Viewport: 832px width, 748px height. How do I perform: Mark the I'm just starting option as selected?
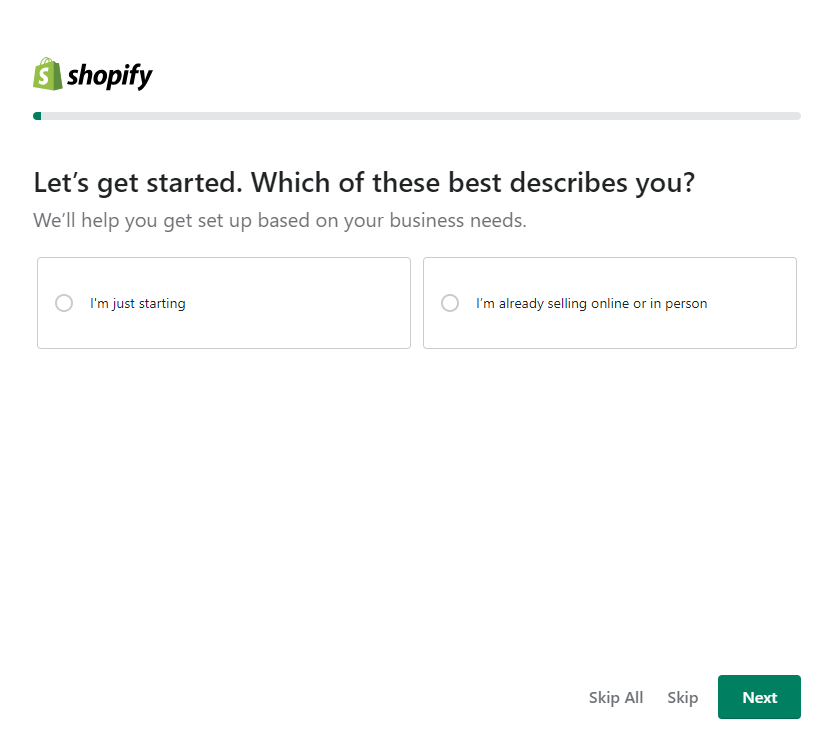coord(64,302)
